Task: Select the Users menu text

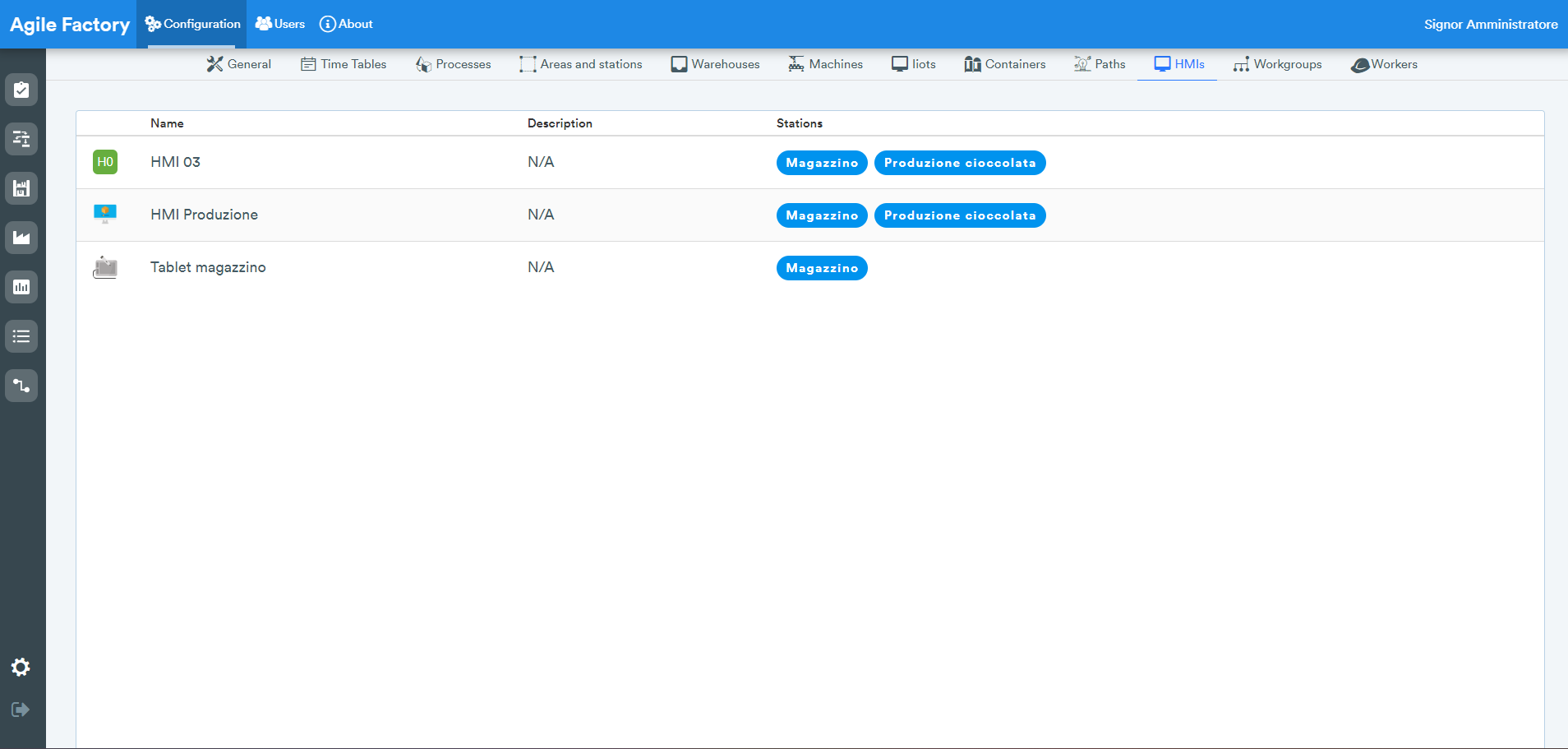Action: pos(289,24)
